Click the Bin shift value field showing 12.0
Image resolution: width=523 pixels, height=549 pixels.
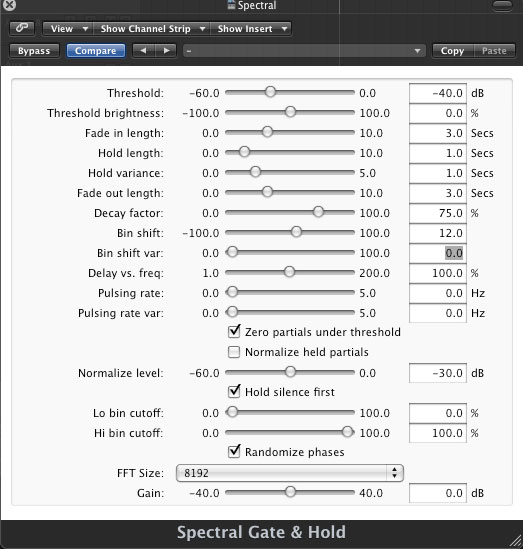coord(438,233)
